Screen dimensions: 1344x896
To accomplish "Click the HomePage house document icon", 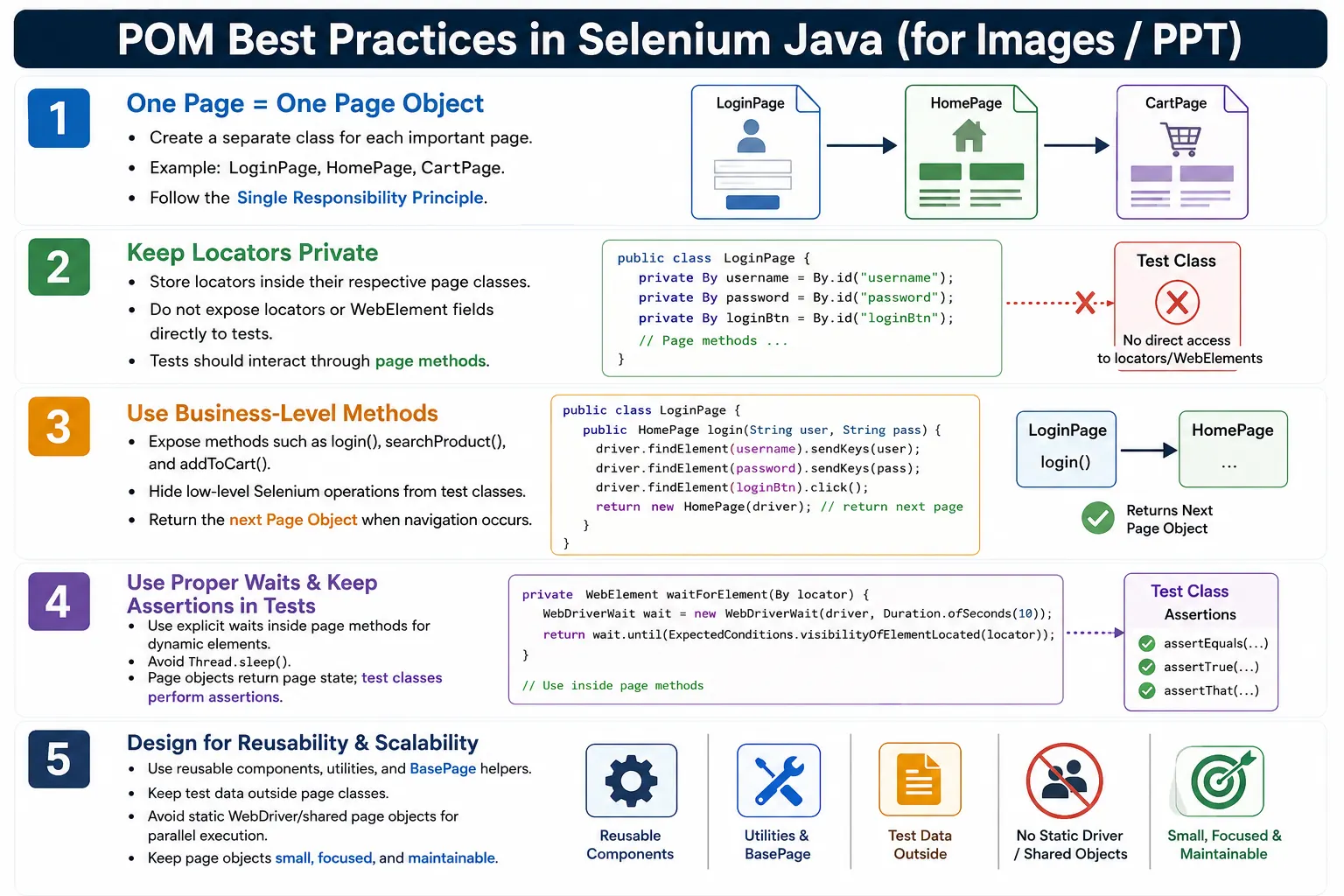I will click(x=970, y=151).
